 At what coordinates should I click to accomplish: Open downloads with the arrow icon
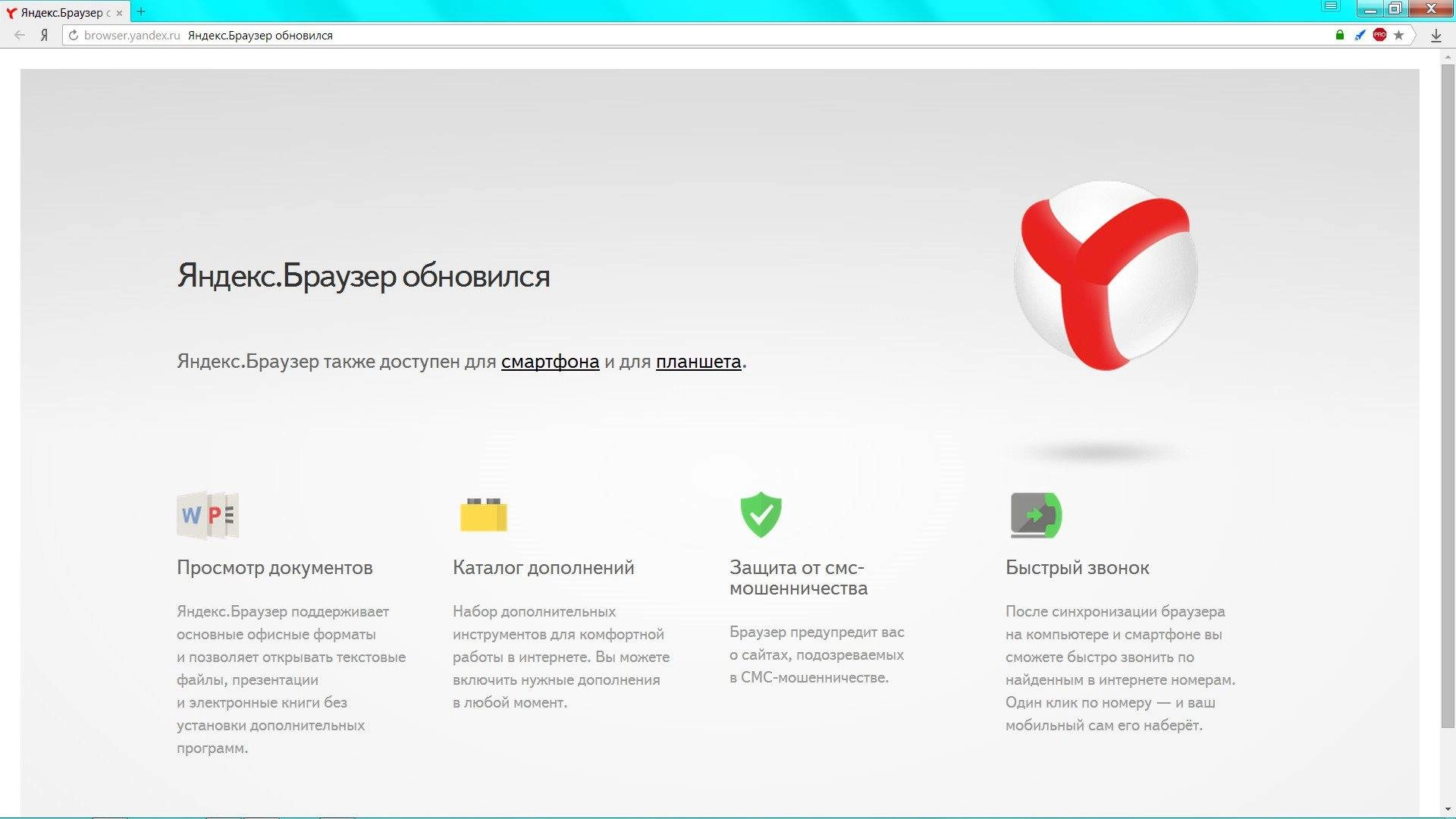(1436, 36)
